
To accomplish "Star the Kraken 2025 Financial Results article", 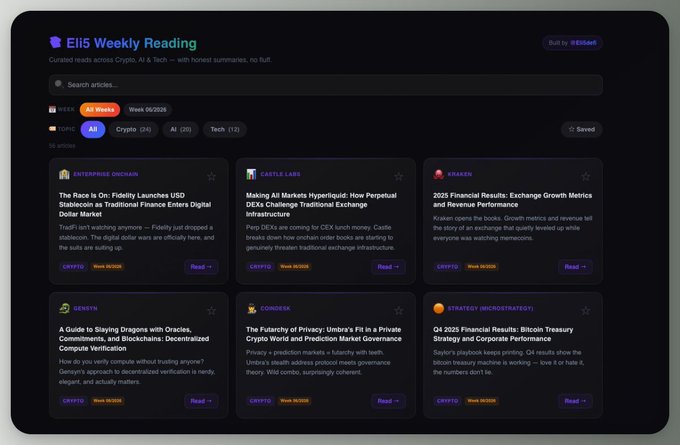I will pyautogui.click(x=585, y=177).
